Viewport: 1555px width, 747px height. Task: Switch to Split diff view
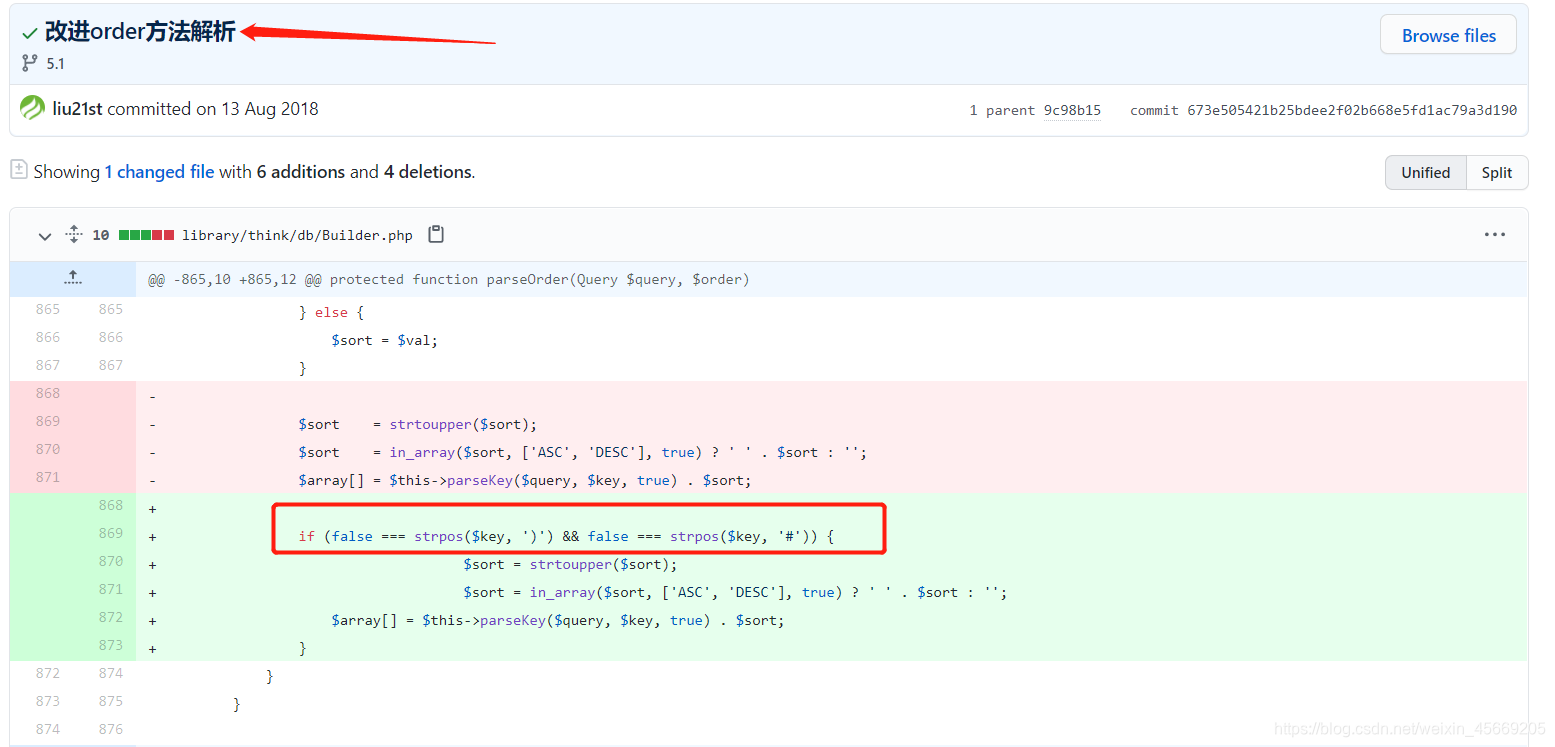click(x=1497, y=172)
